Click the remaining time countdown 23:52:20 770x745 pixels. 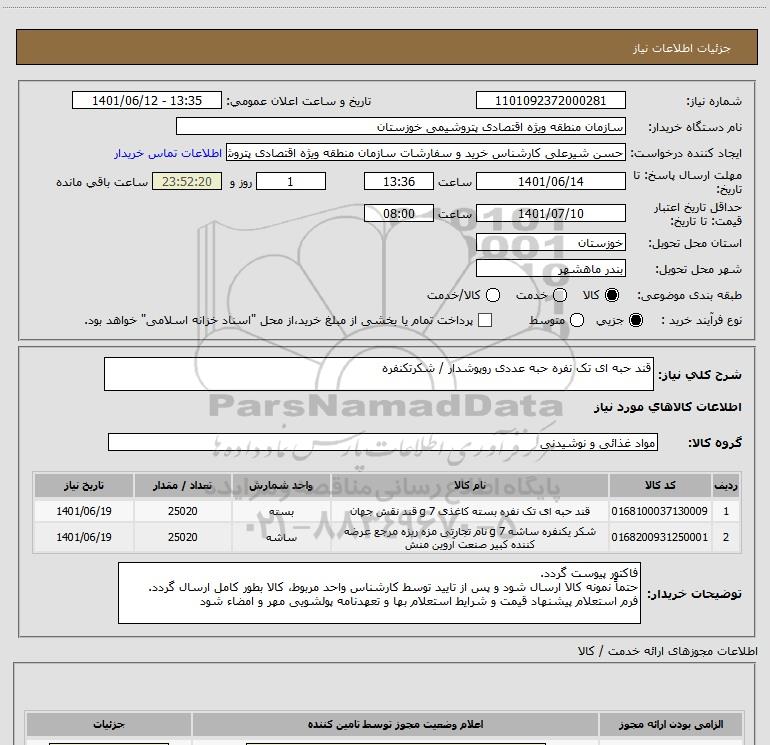click(187, 181)
